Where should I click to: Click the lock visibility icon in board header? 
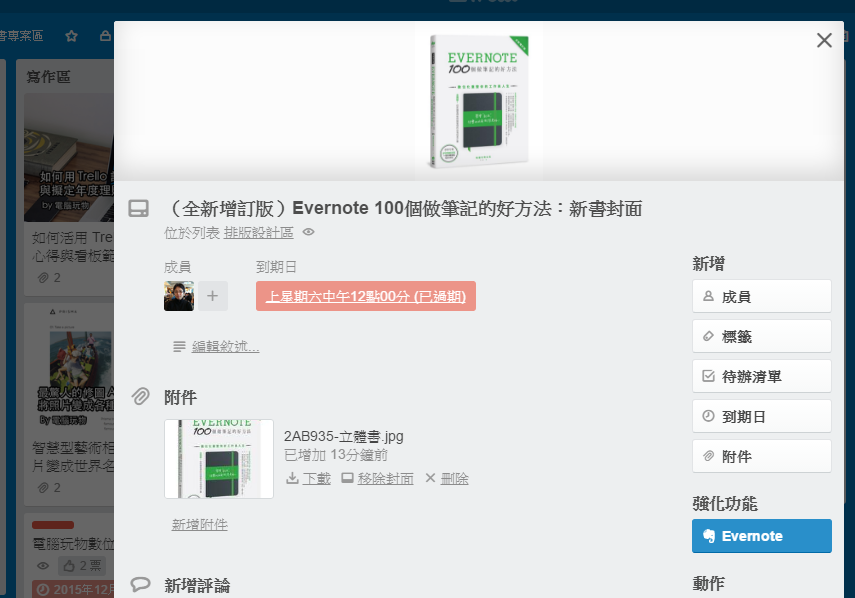(x=106, y=36)
